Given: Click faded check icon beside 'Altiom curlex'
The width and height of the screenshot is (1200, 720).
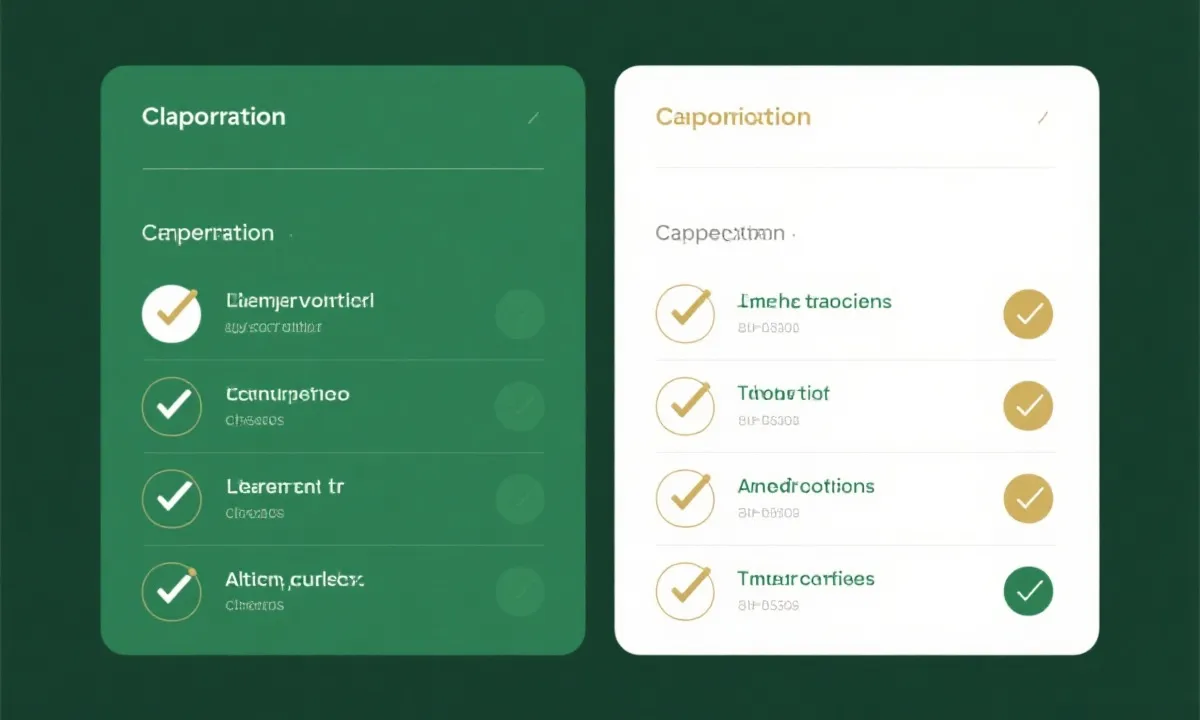Looking at the screenshot, I should click(x=520, y=591).
